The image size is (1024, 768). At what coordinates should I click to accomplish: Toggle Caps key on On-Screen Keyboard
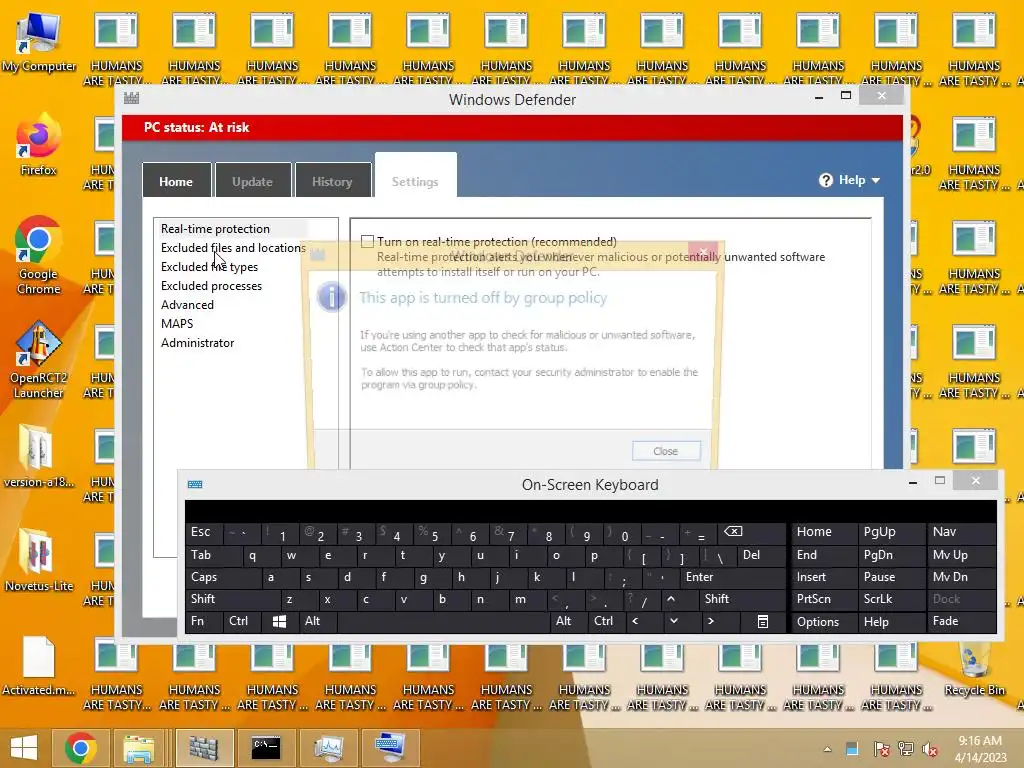223,577
